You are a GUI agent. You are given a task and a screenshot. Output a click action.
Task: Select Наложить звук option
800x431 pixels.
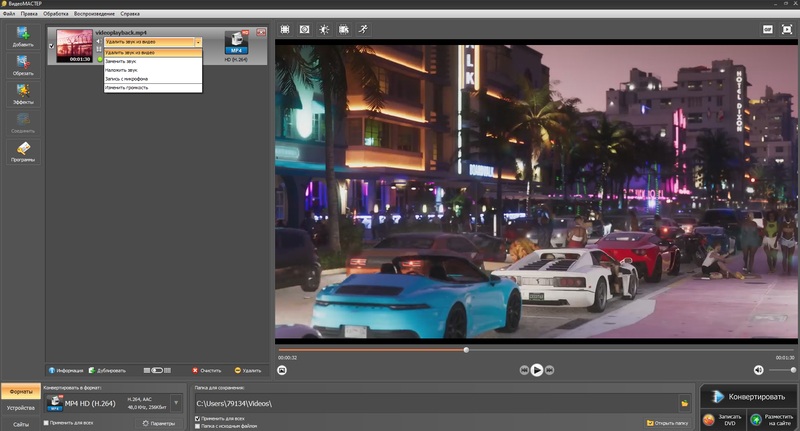point(153,70)
